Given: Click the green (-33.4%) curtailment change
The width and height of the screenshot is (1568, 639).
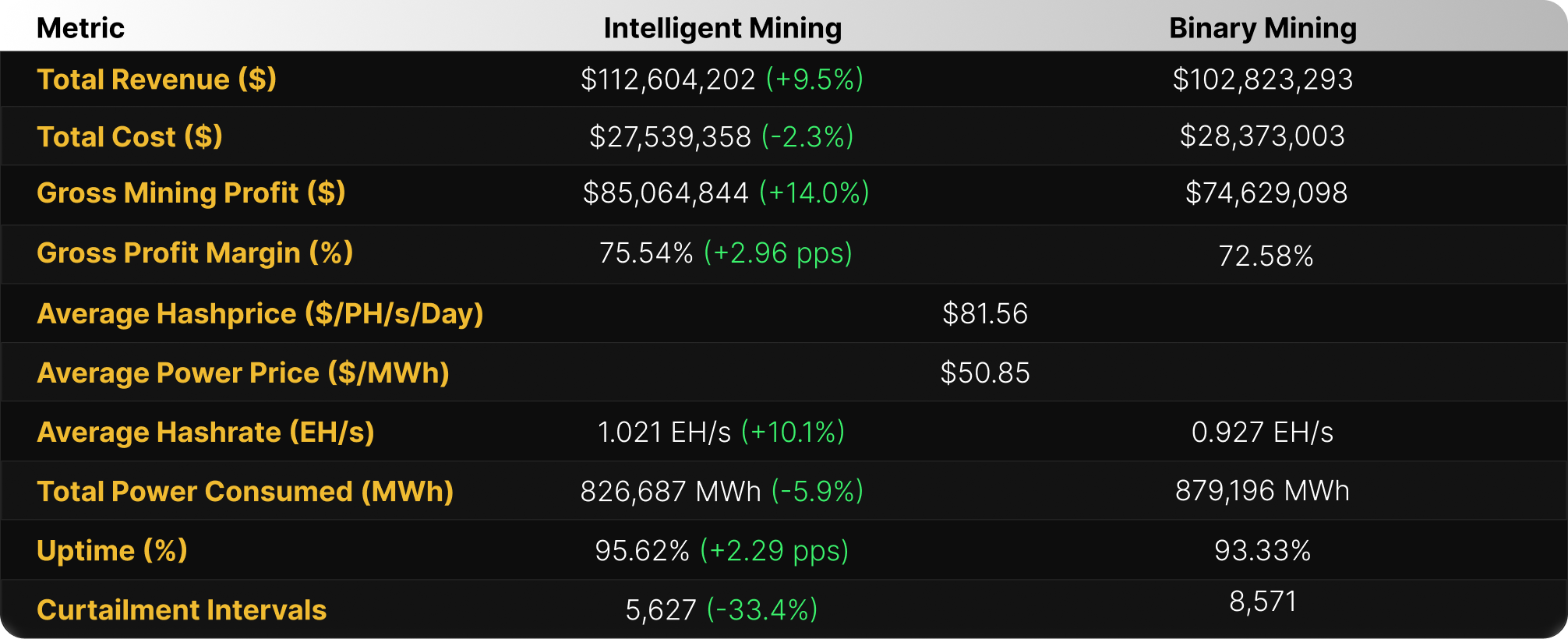Looking at the screenshot, I should 762,609.
